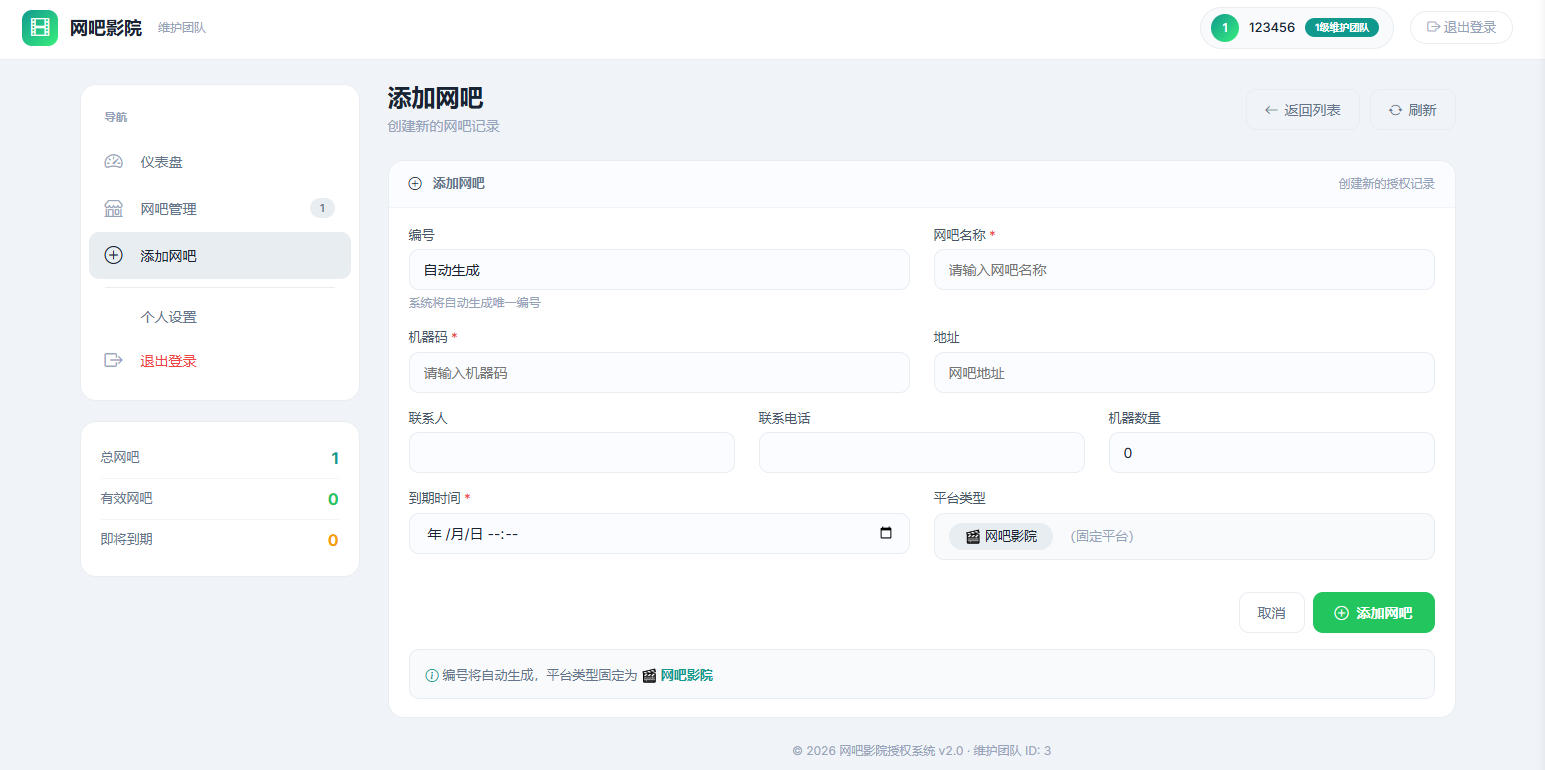Click the username 123456
Viewport: 1545px width, 770px height.
[1272, 28]
